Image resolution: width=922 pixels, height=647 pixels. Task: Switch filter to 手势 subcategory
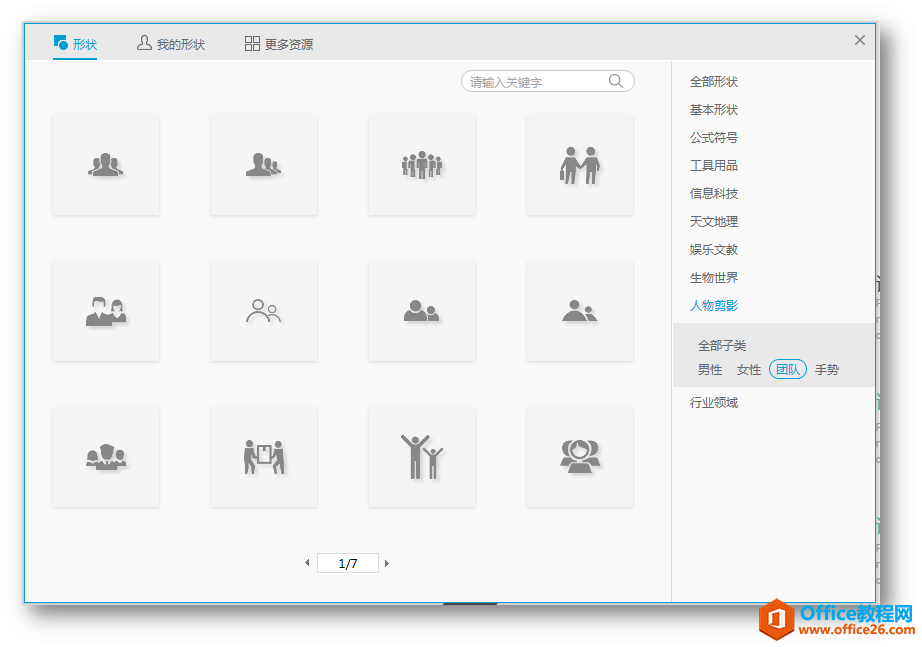(x=827, y=368)
